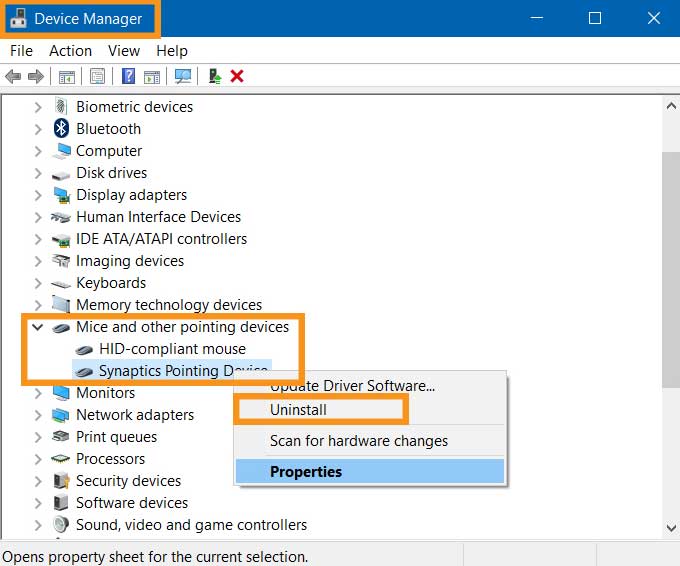
Task: Click the Update driver software toolbar icon
Action: click(x=215, y=76)
